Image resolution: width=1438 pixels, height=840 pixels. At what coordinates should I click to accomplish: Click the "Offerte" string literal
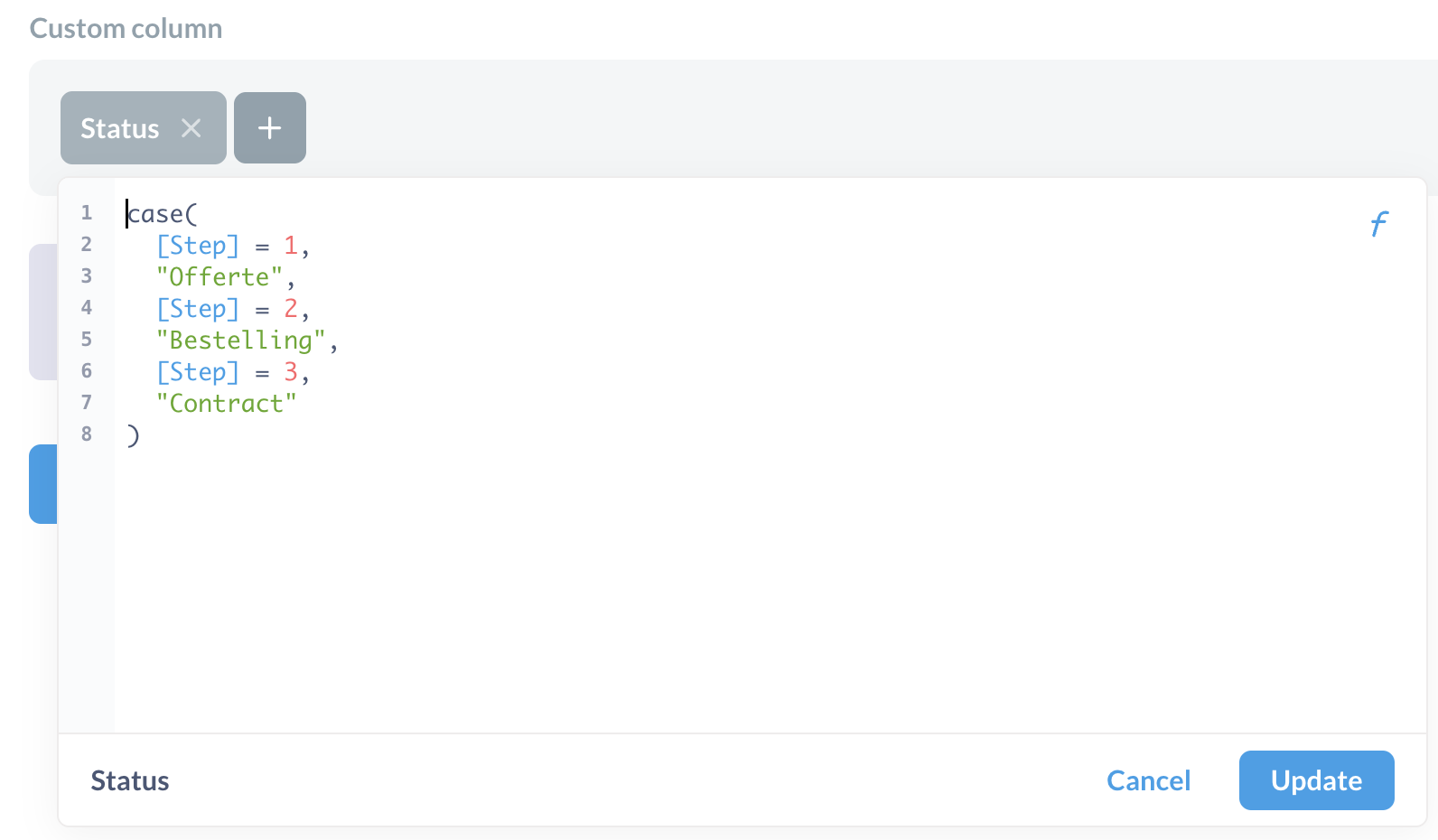(x=219, y=277)
